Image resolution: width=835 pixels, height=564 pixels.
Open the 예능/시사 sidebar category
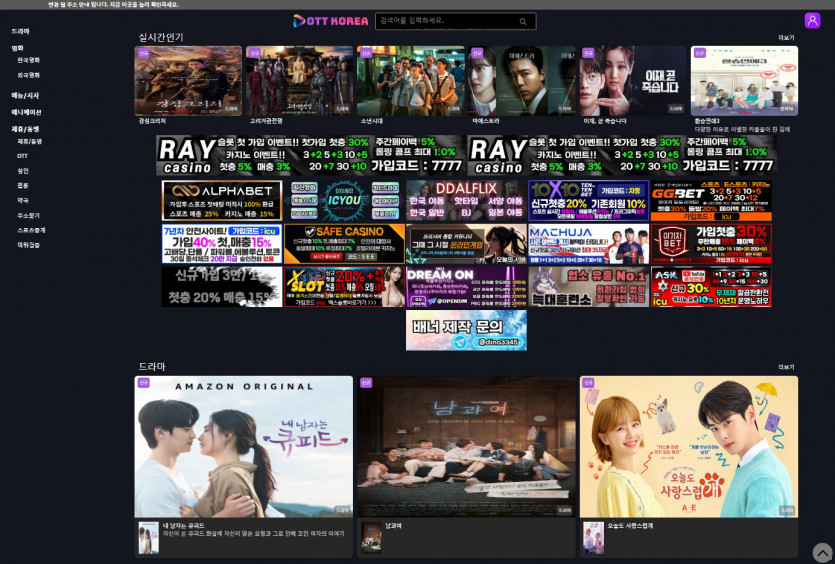[x=25, y=95]
